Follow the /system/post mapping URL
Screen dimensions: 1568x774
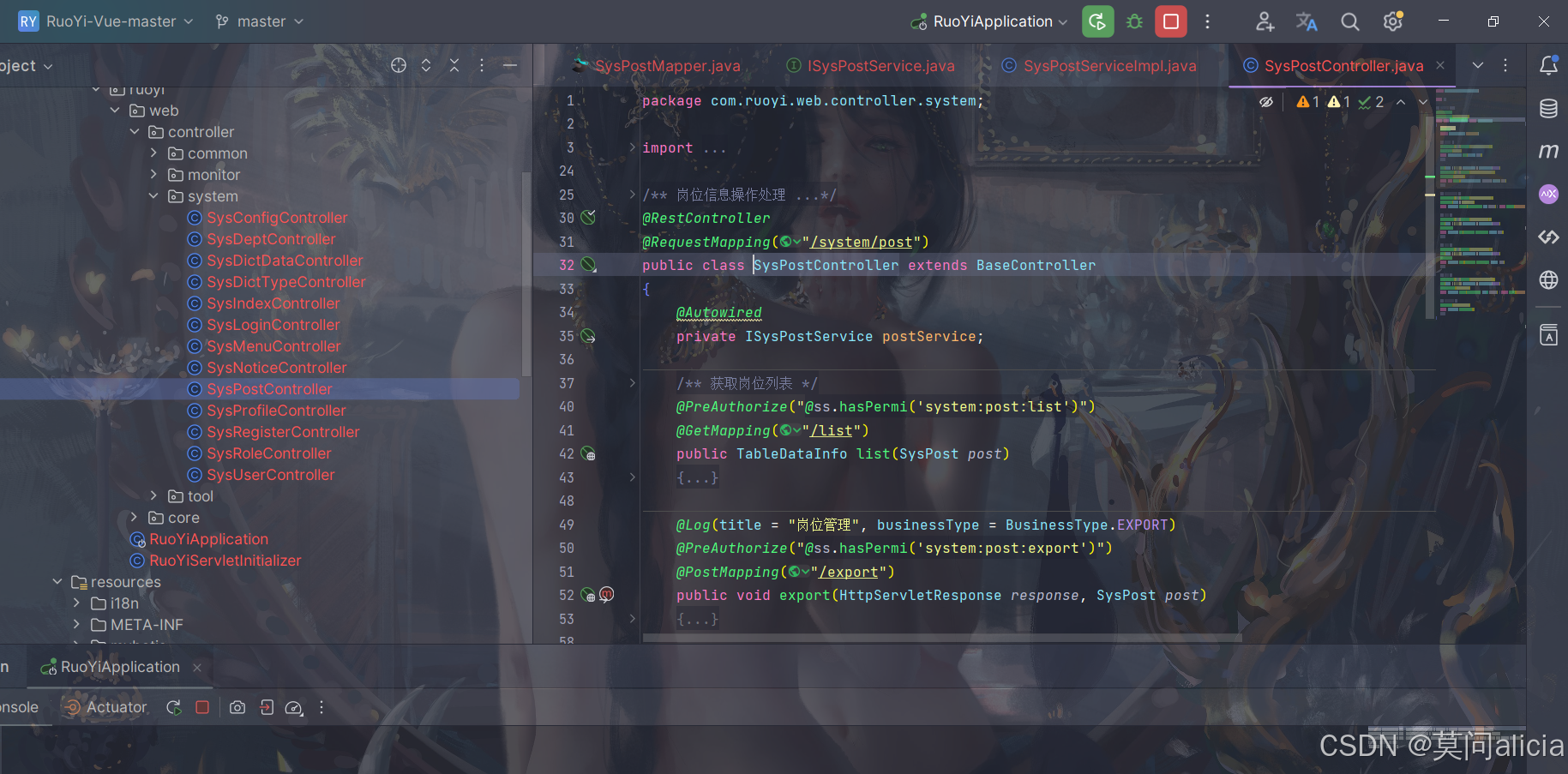[861, 243]
